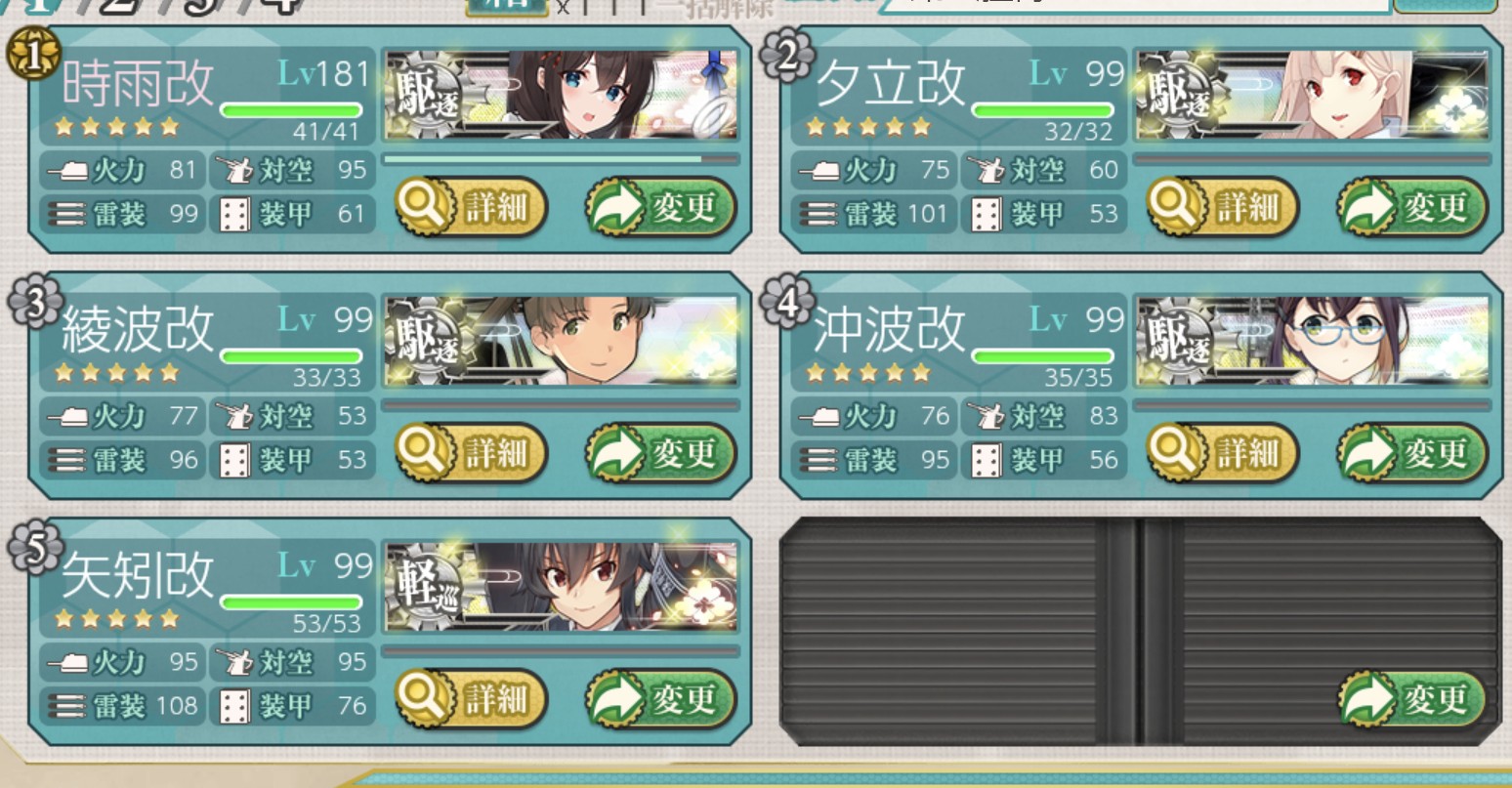Click flagship slot 1 gold badge

34,57
